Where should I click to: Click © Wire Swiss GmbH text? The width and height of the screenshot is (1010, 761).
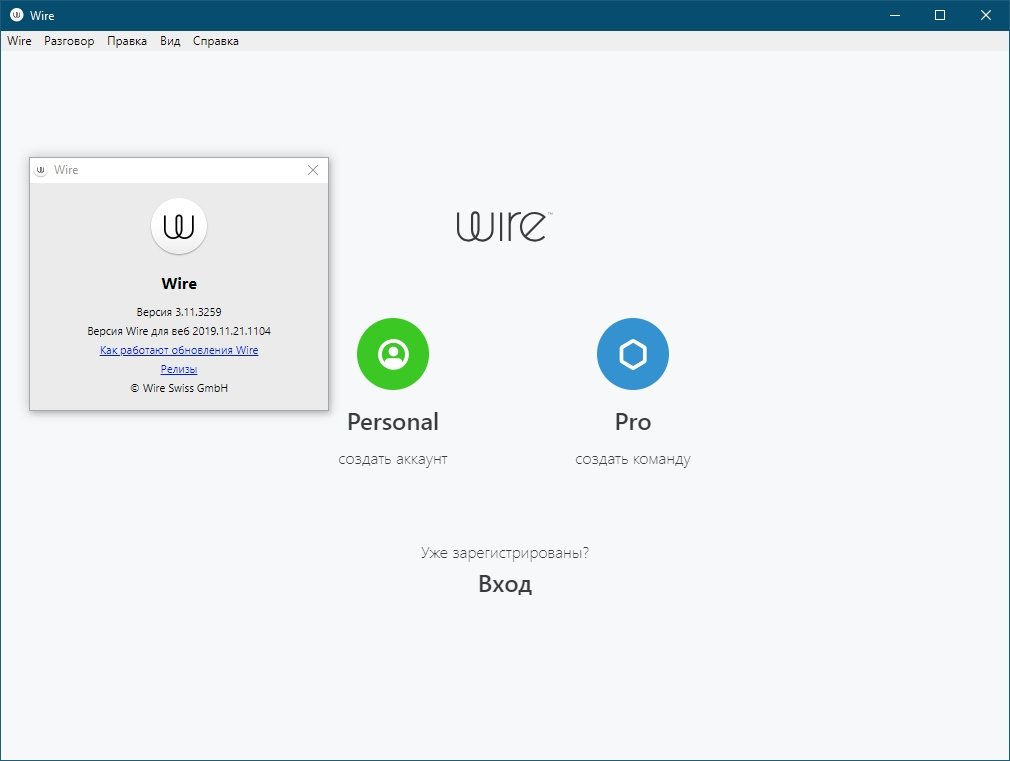click(x=179, y=388)
